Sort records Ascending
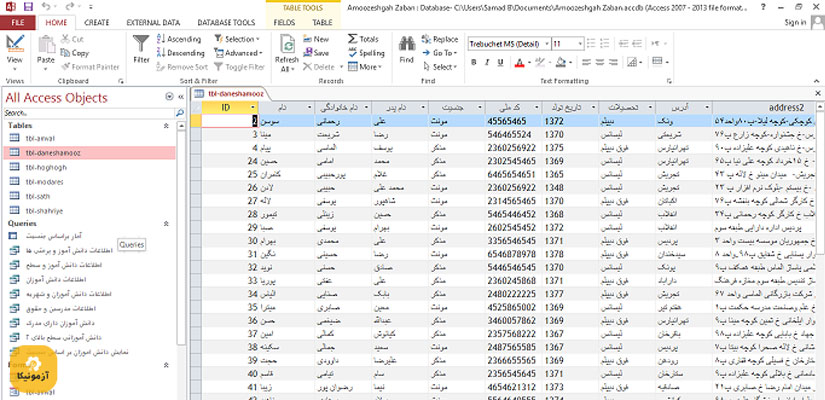This screenshot has width=825, height=400. (179, 39)
